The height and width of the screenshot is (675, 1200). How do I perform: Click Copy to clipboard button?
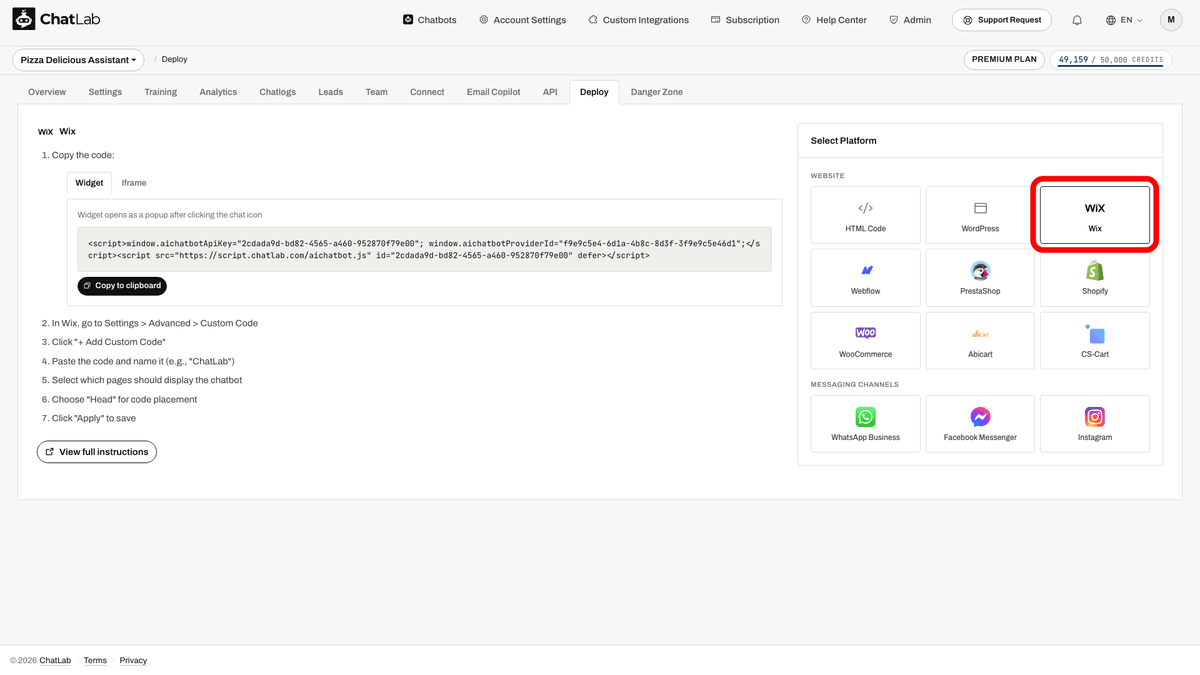point(122,286)
